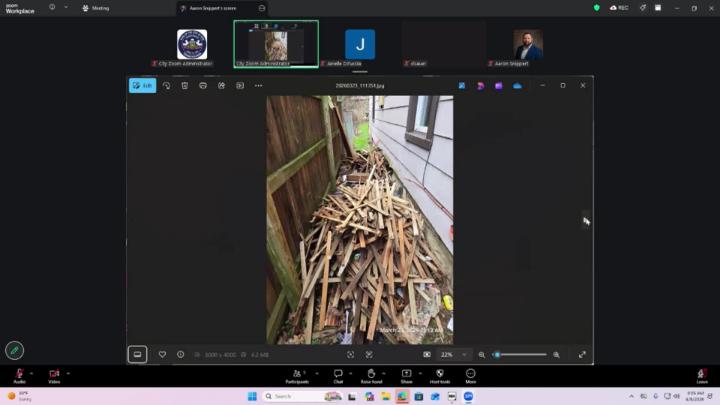
Task: Click the white view layout icon in title bar
Action: [x=658, y=8]
